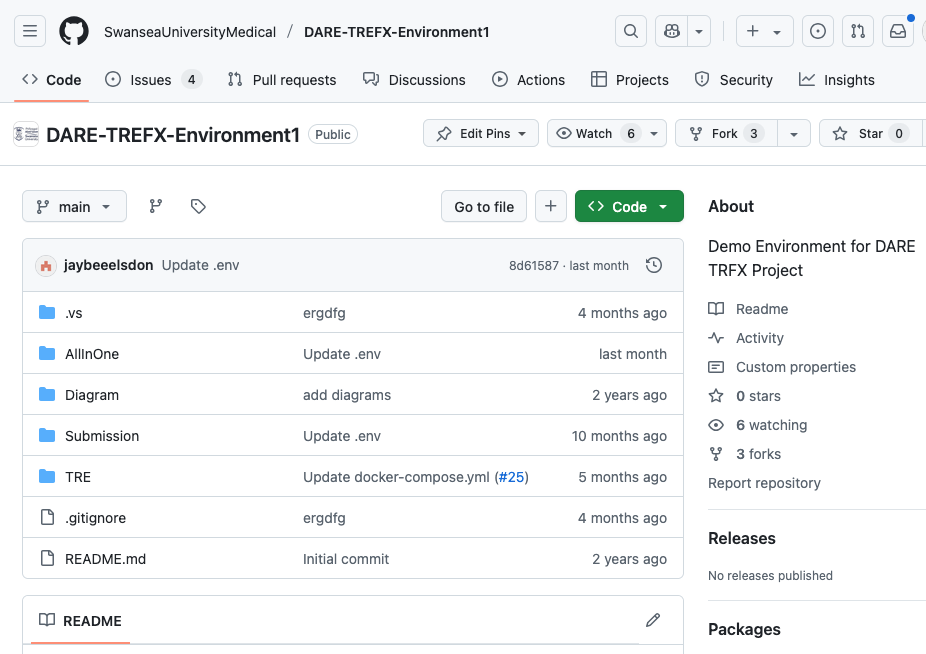View commit history clock icon
This screenshot has width=926, height=654.
click(654, 265)
